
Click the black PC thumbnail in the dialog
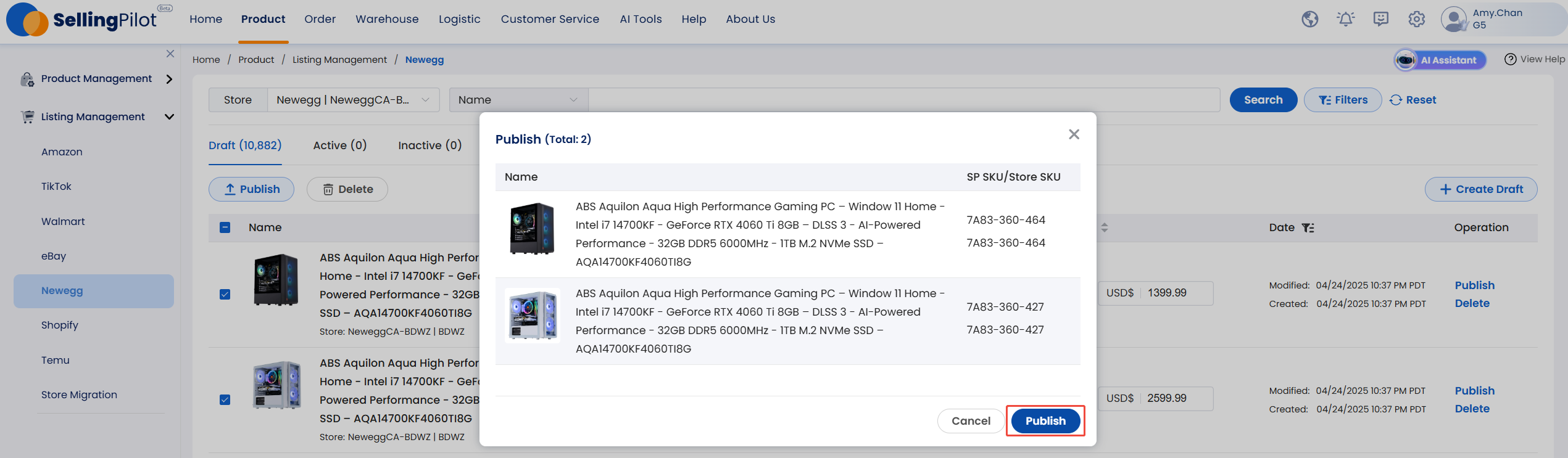click(x=532, y=229)
